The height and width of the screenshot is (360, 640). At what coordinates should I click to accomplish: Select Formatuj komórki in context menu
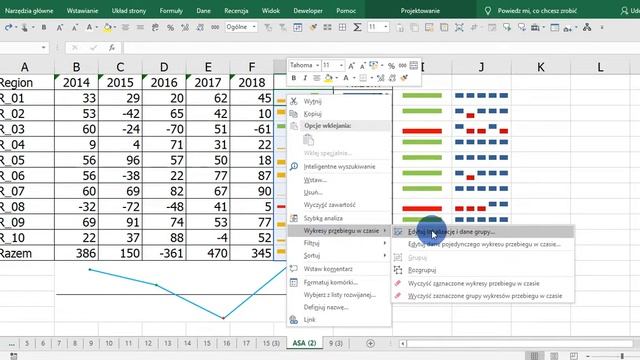339,282
